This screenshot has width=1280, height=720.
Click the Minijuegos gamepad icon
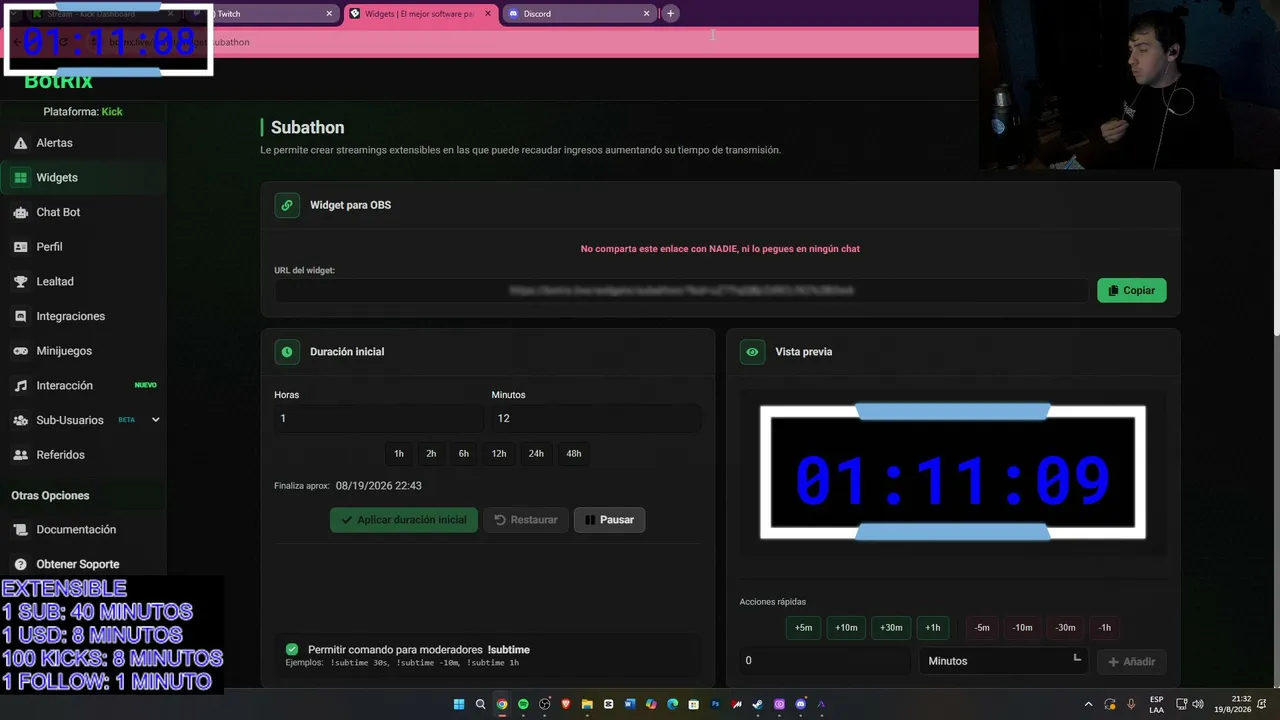coord(20,351)
